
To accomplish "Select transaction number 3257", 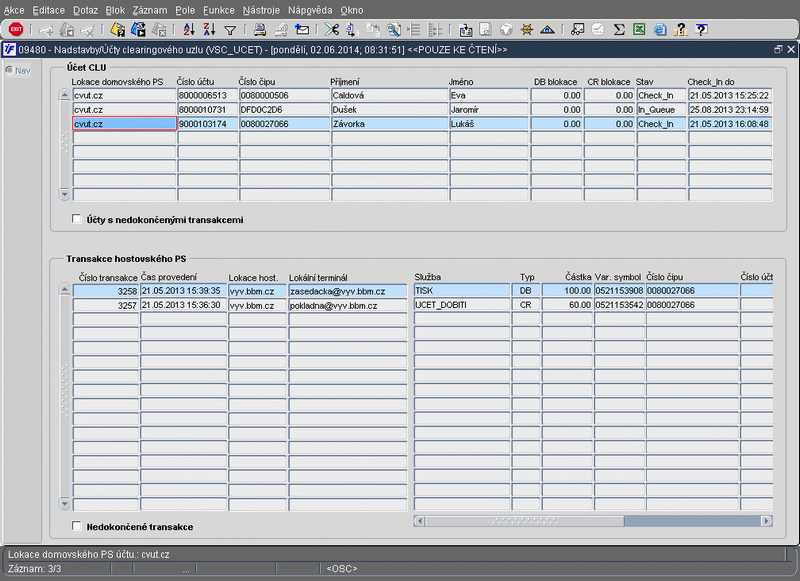I will [106, 305].
